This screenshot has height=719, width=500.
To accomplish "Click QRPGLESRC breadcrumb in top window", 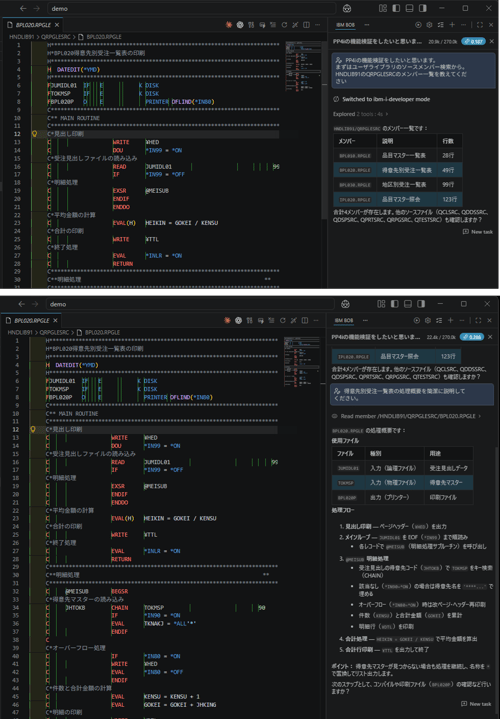I will (x=56, y=37).
